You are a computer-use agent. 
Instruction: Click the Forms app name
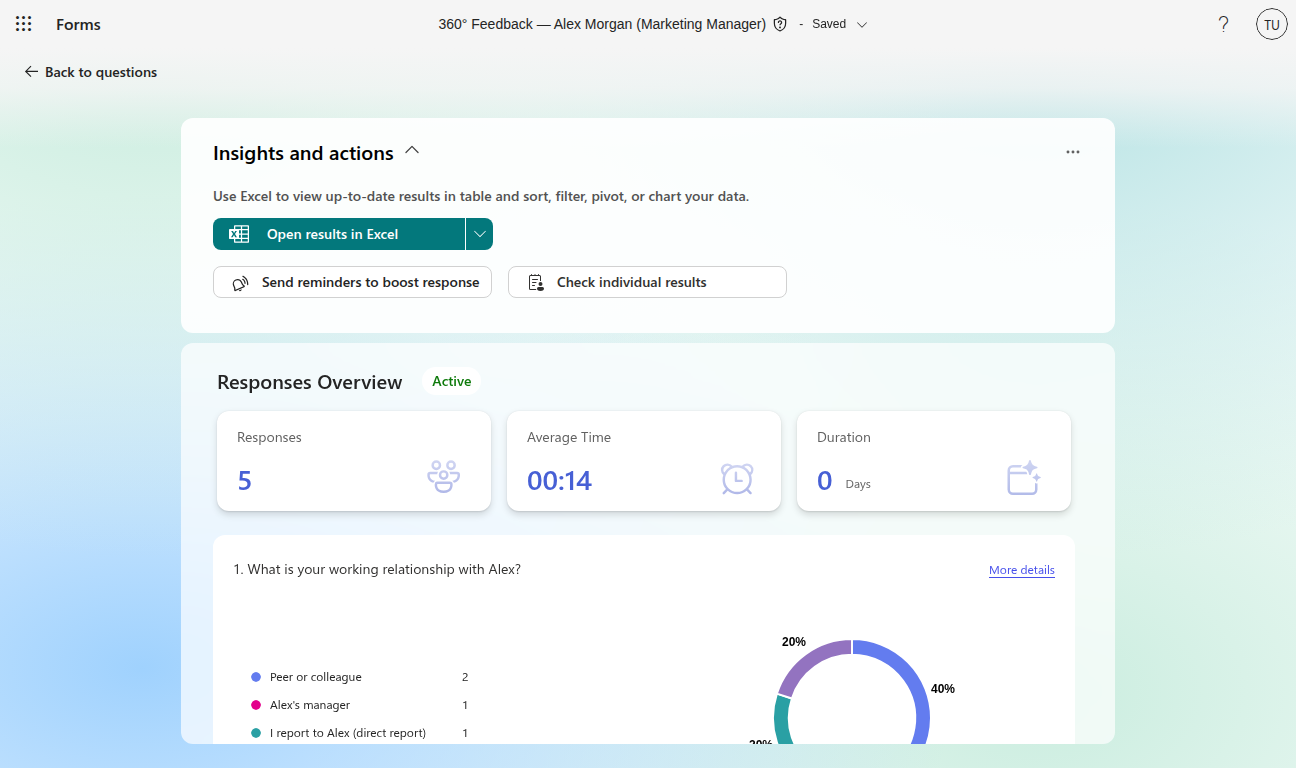78,24
